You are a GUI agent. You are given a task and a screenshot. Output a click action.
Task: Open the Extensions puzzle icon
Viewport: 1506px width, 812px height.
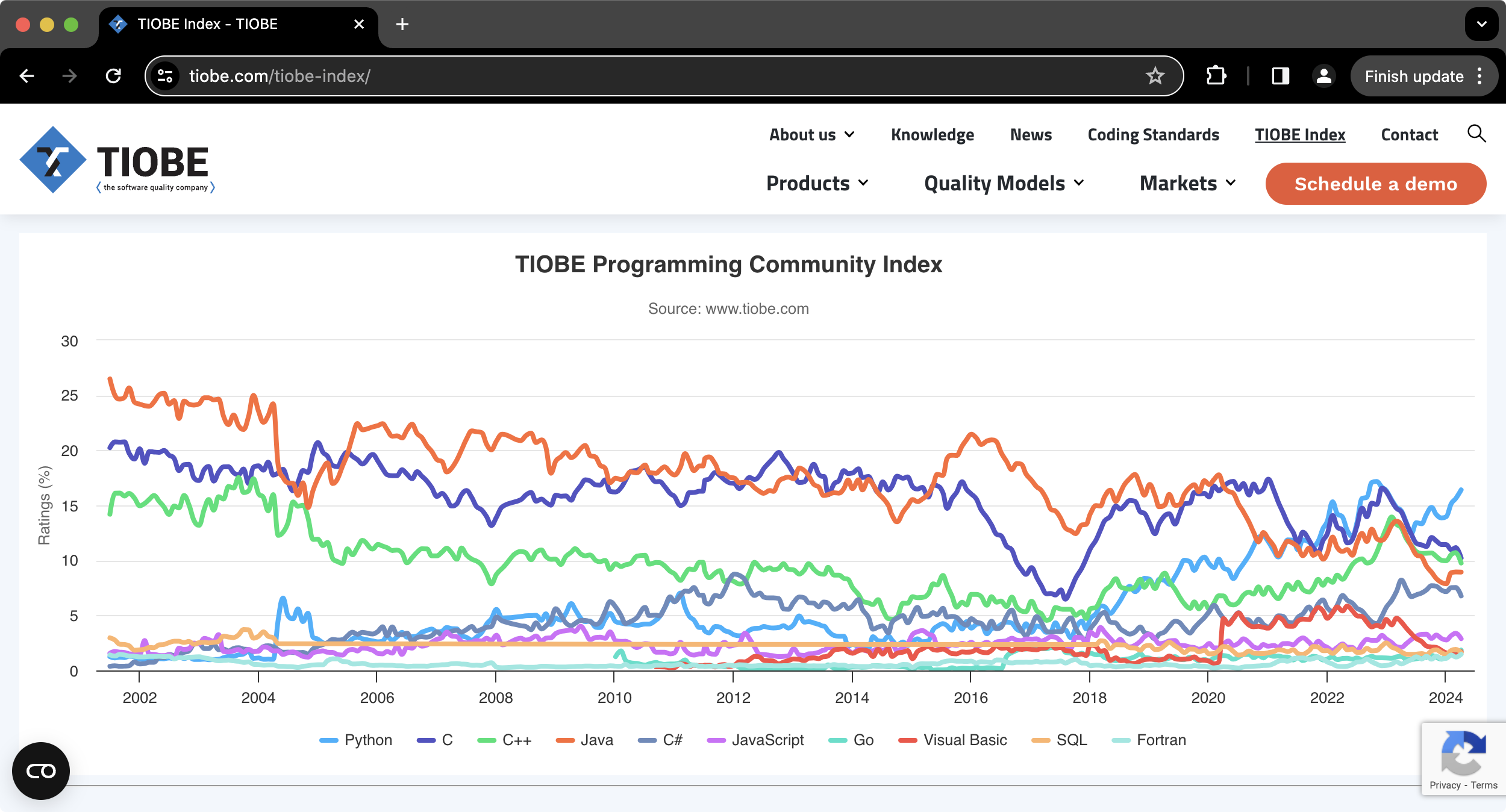(x=1216, y=76)
